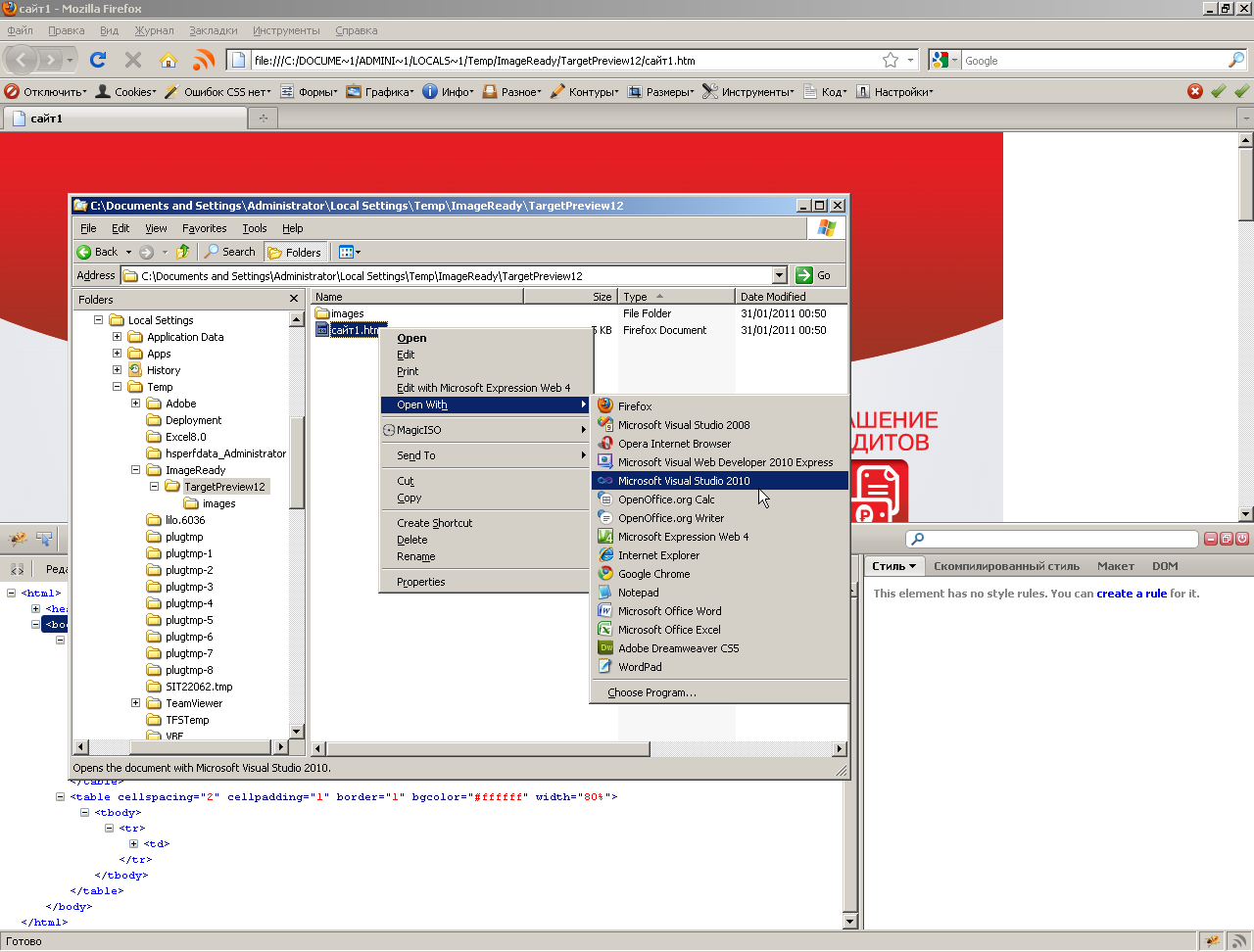
Task: Click the red error icon on developer toolbar
Action: (1195, 91)
